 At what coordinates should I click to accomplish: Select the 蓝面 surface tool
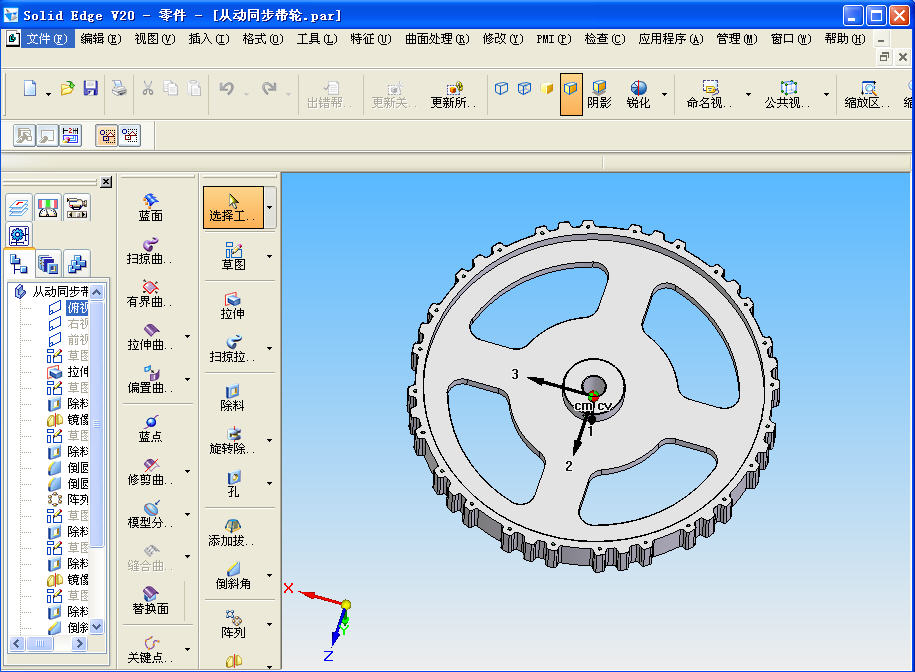click(x=151, y=208)
